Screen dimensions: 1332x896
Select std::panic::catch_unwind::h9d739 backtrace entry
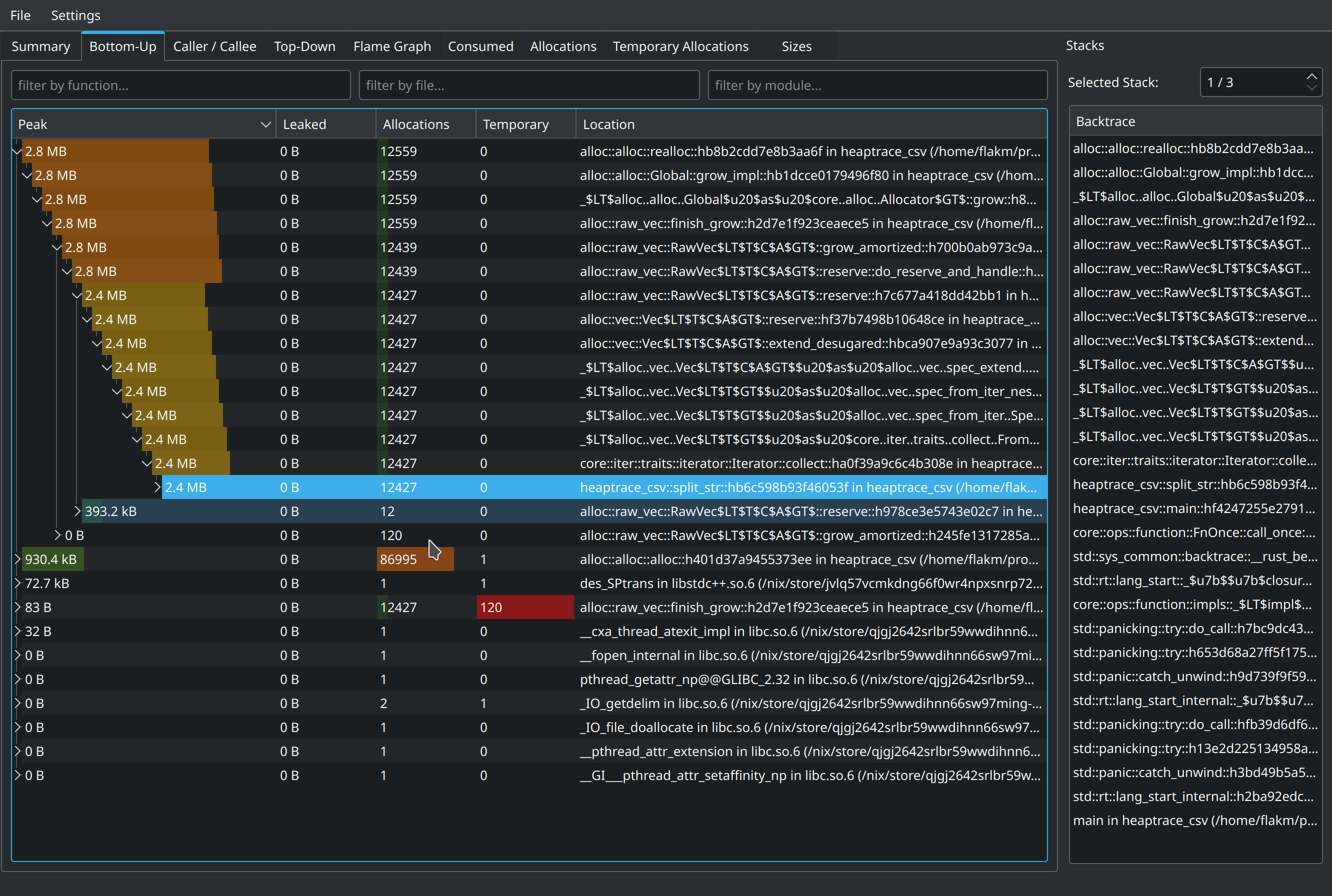(1195, 676)
